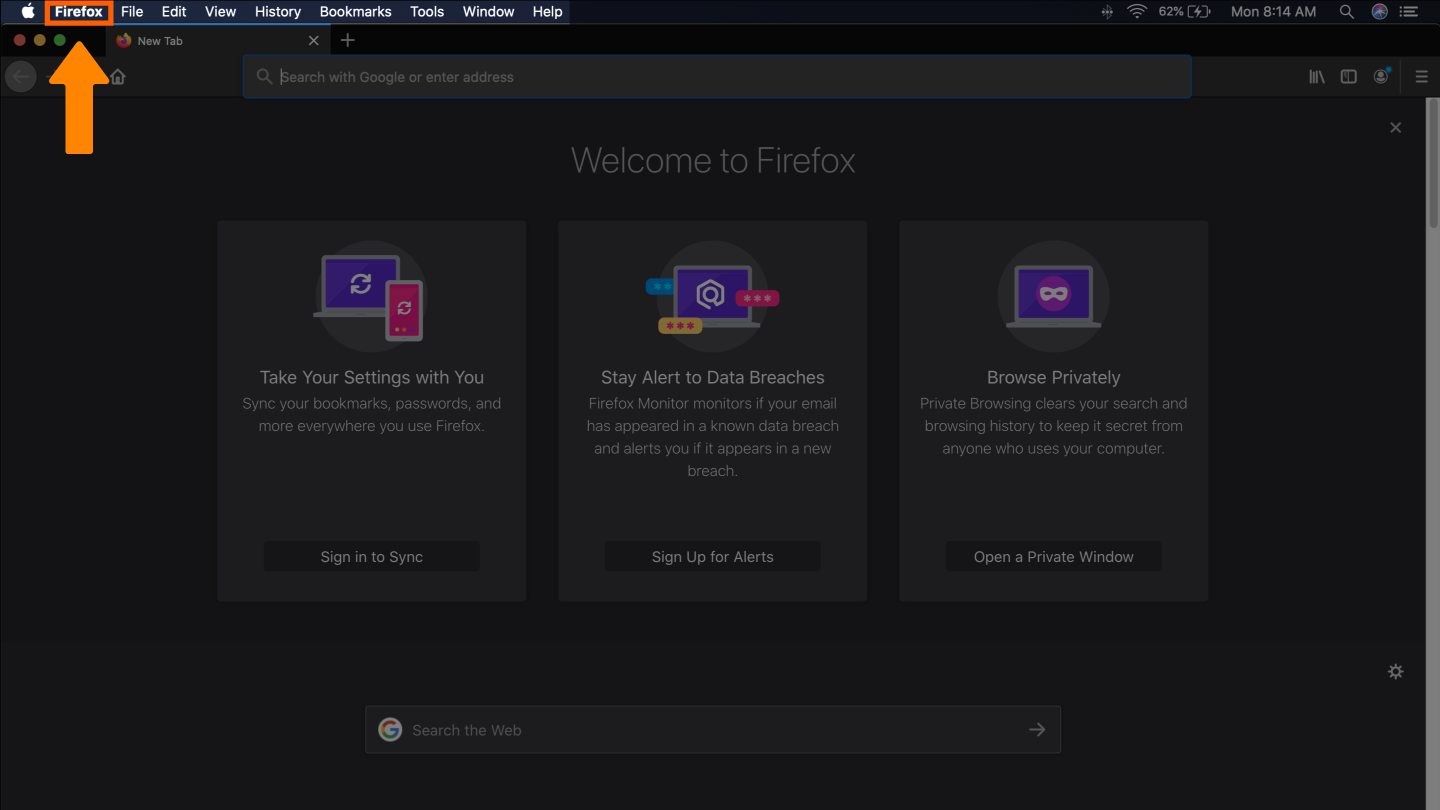1440x810 pixels.
Task: Go to the home page icon
Action: 118,77
